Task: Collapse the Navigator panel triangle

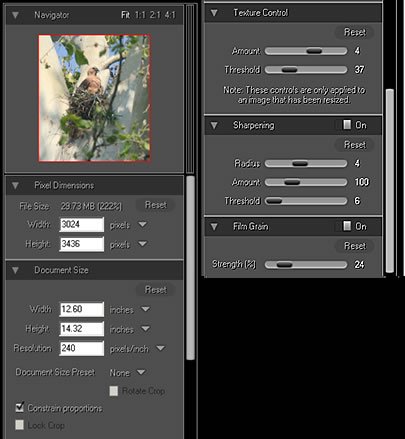Action: coord(15,15)
